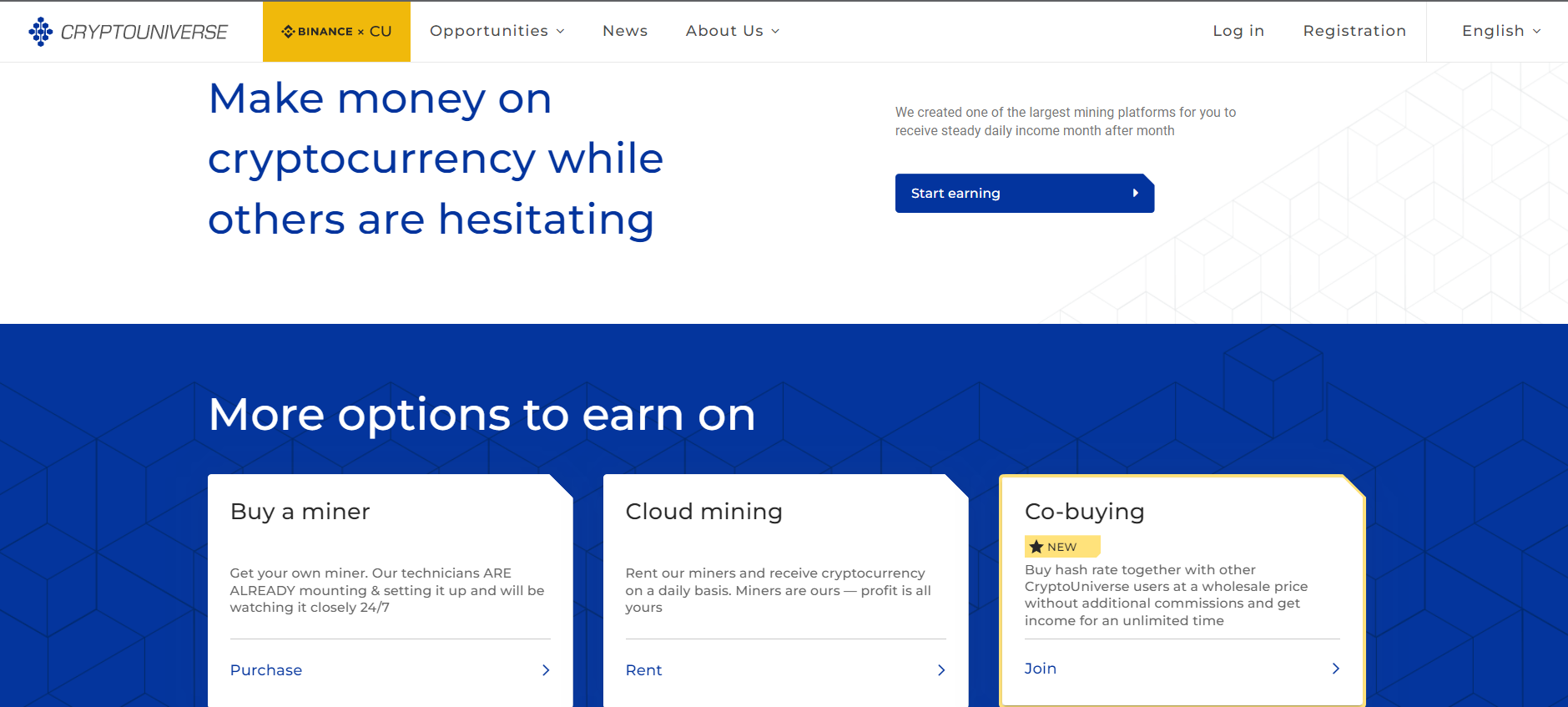Click the Registration link
Image resolution: width=1568 pixels, height=707 pixels.
pos(1354,31)
